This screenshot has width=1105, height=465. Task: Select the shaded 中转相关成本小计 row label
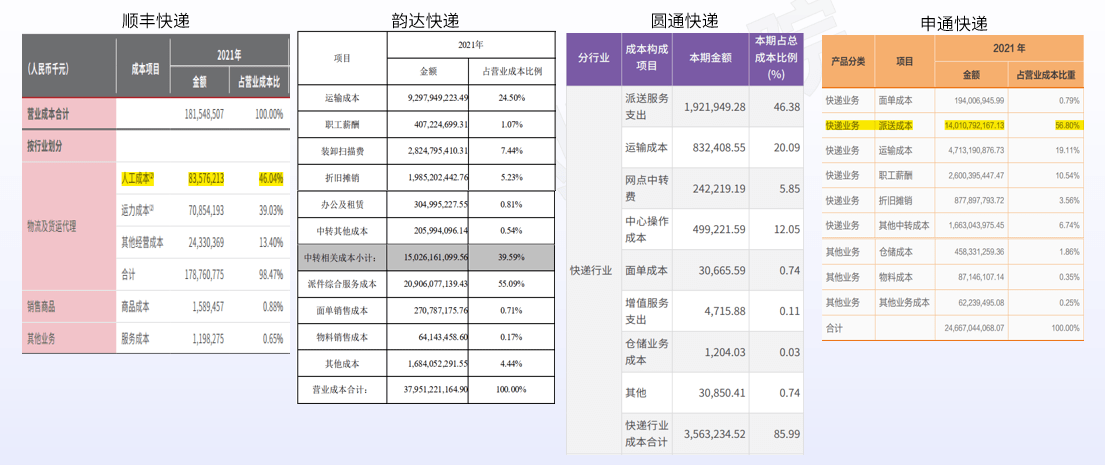coord(341,258)
